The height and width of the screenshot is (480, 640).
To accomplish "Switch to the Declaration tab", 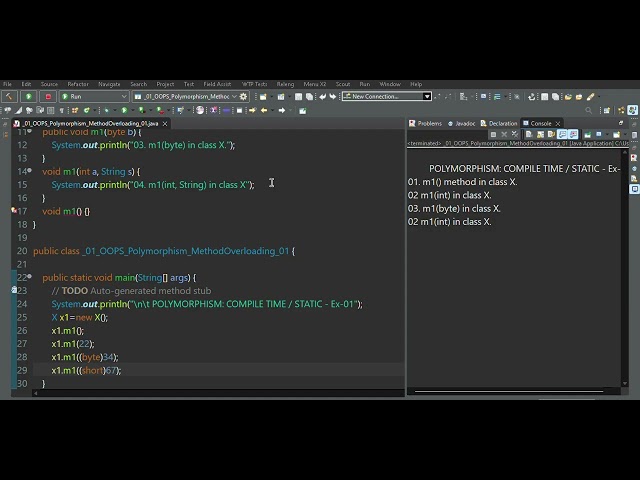I will click(x=499, y=123).
